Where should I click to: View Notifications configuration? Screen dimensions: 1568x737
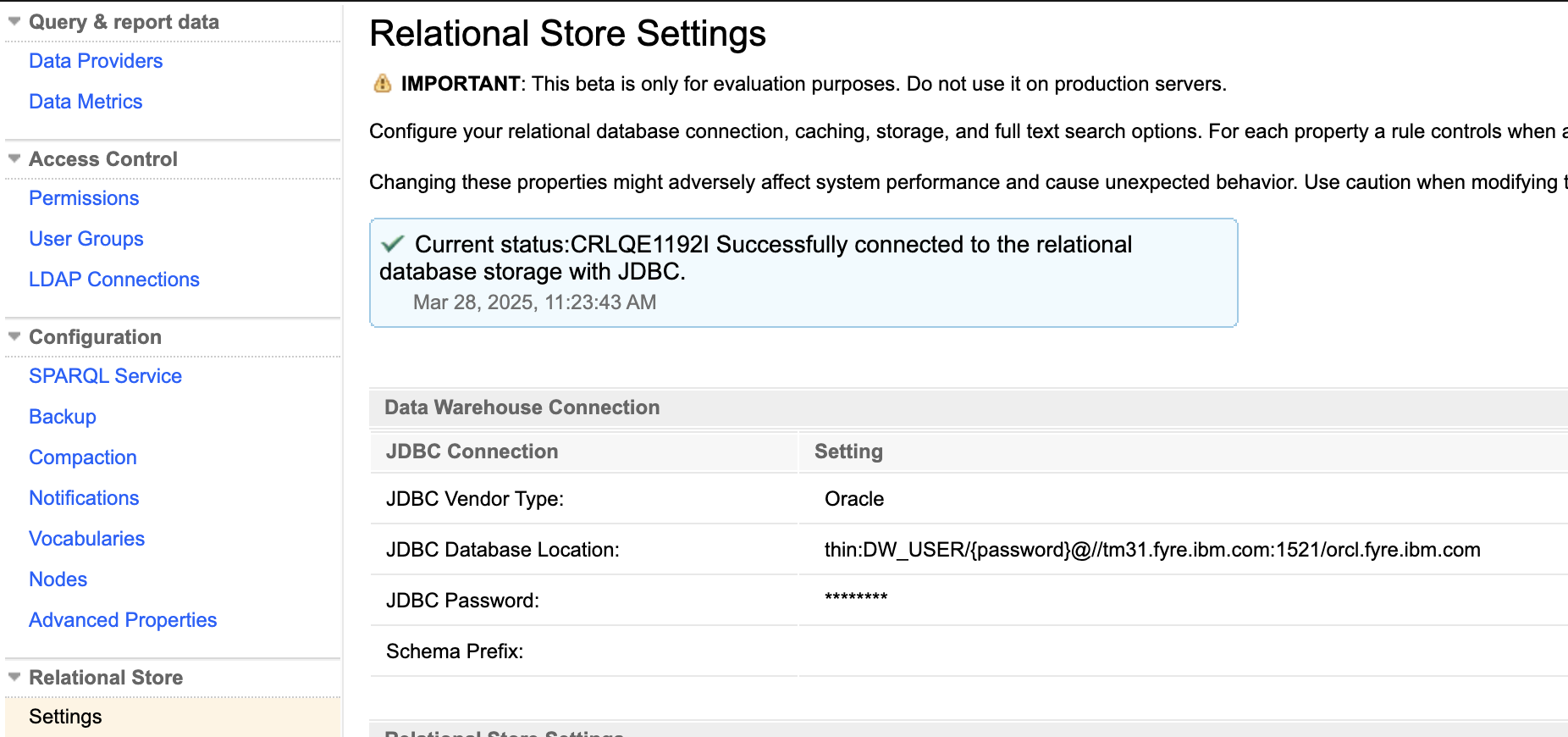[84, 498]
